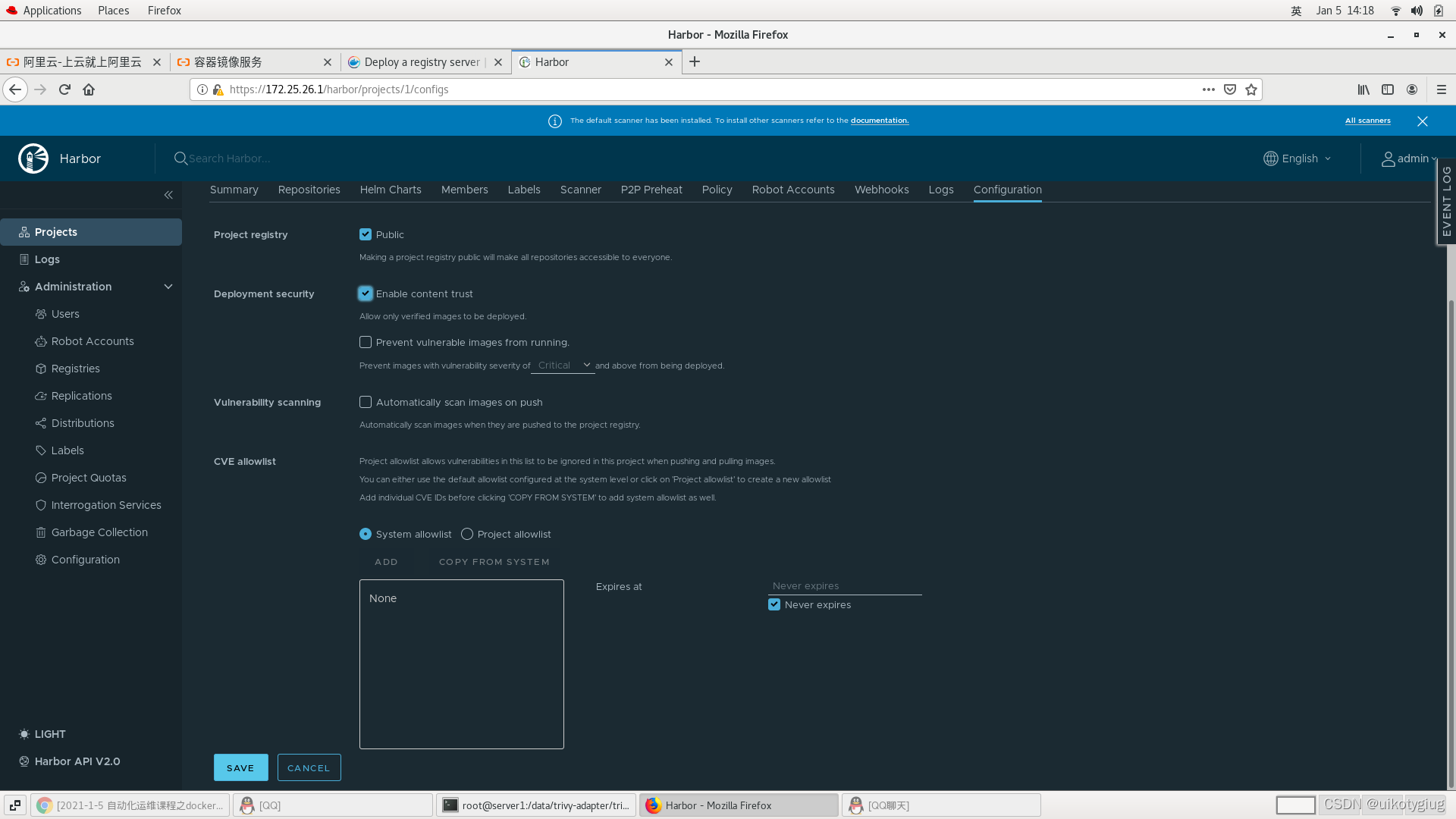Click the show desktop icon in taskbar

(x=15, y=805)
